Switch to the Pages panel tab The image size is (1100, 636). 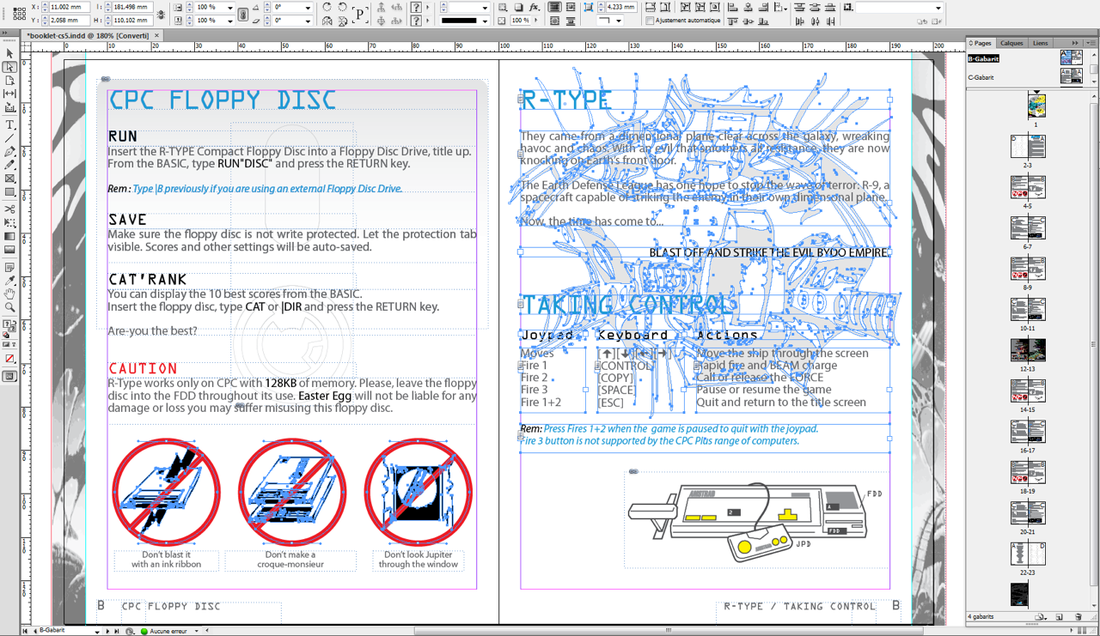pos(981,43)
